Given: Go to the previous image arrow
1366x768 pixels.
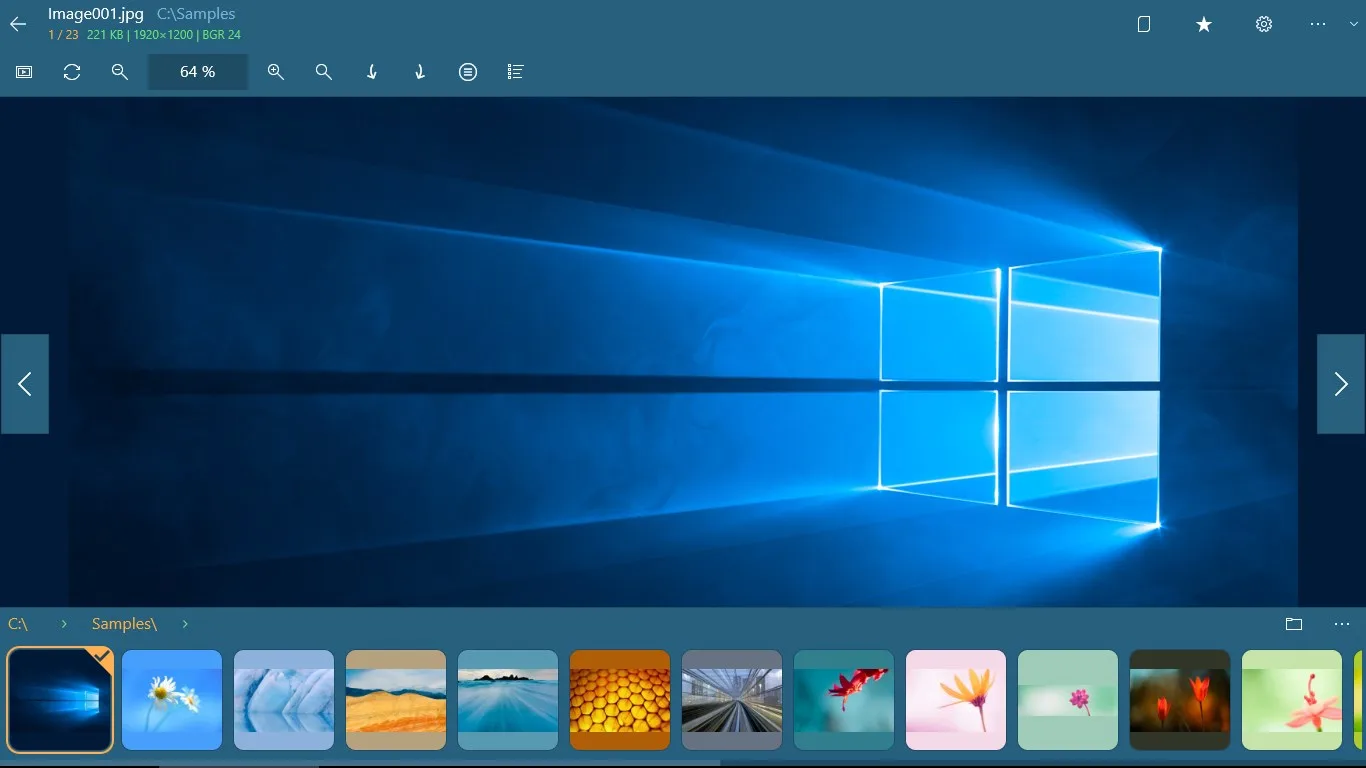Looking at the screenshot, I should coord(25,384).
